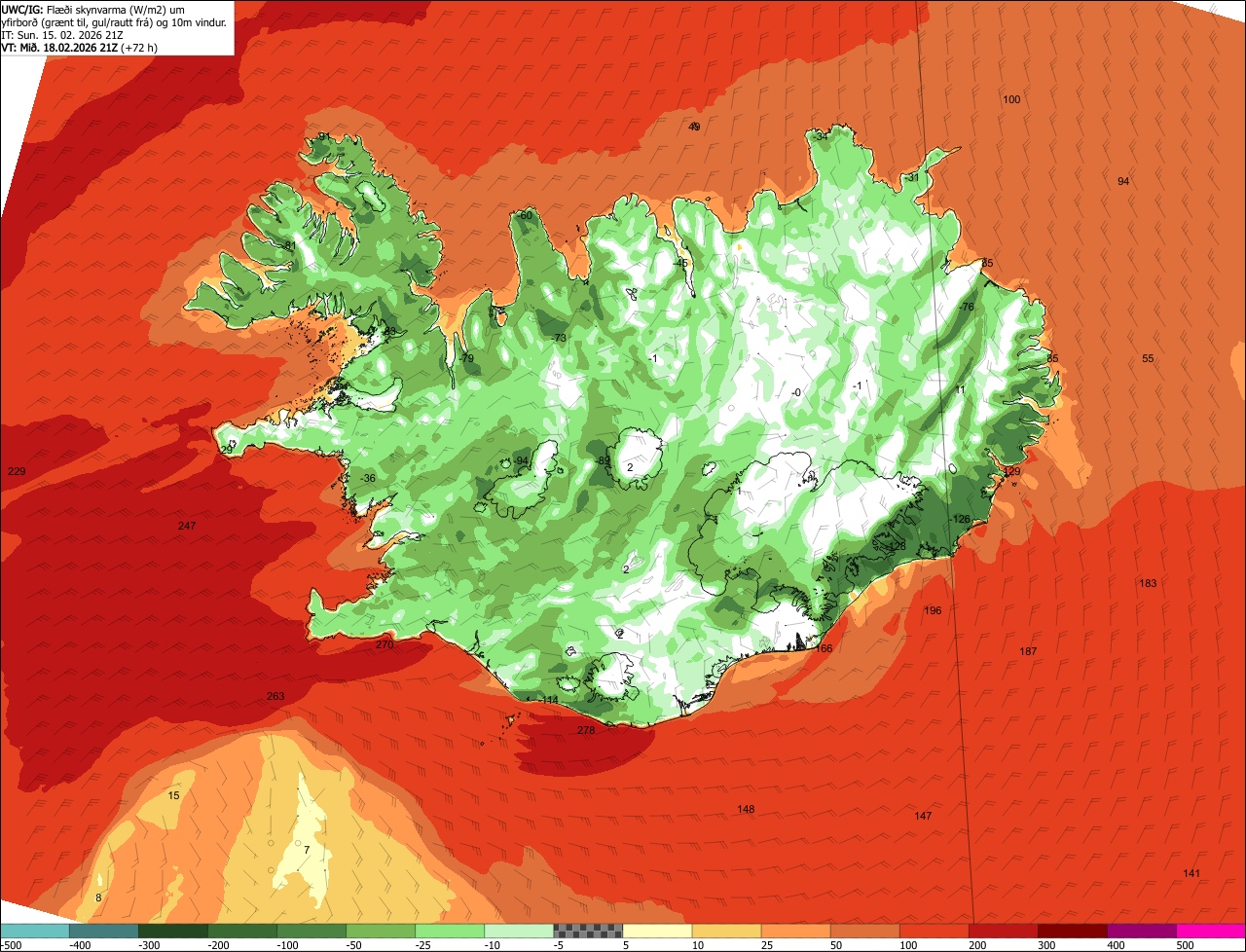This screenshot has height=952, width=1246.
Task: Click the legend tick label 300
Action: (1046, 945)
